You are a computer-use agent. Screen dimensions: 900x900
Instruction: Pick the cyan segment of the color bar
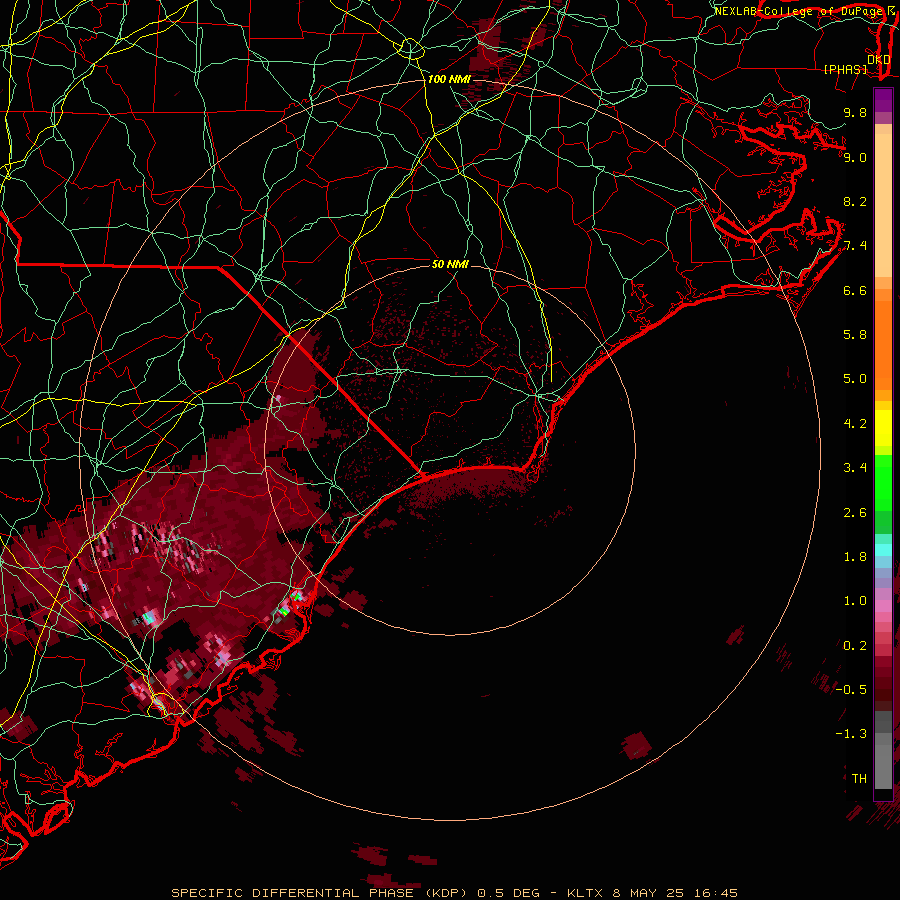point(883,549)
